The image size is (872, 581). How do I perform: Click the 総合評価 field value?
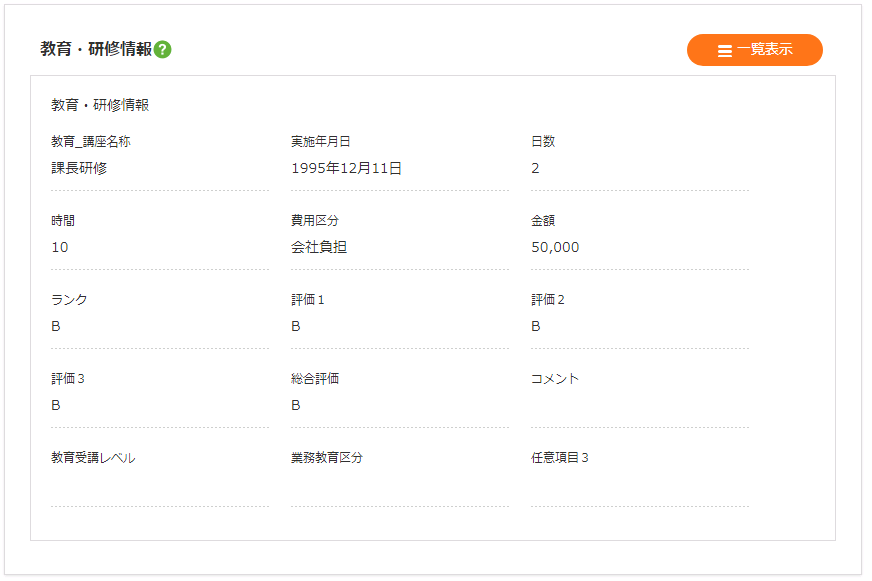point(296,405)
